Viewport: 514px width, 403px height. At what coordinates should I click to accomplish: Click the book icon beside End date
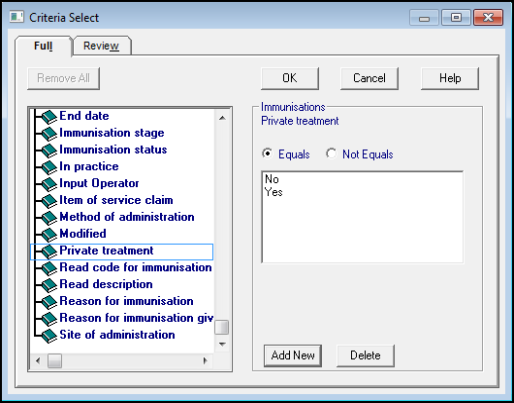(50, 117)
